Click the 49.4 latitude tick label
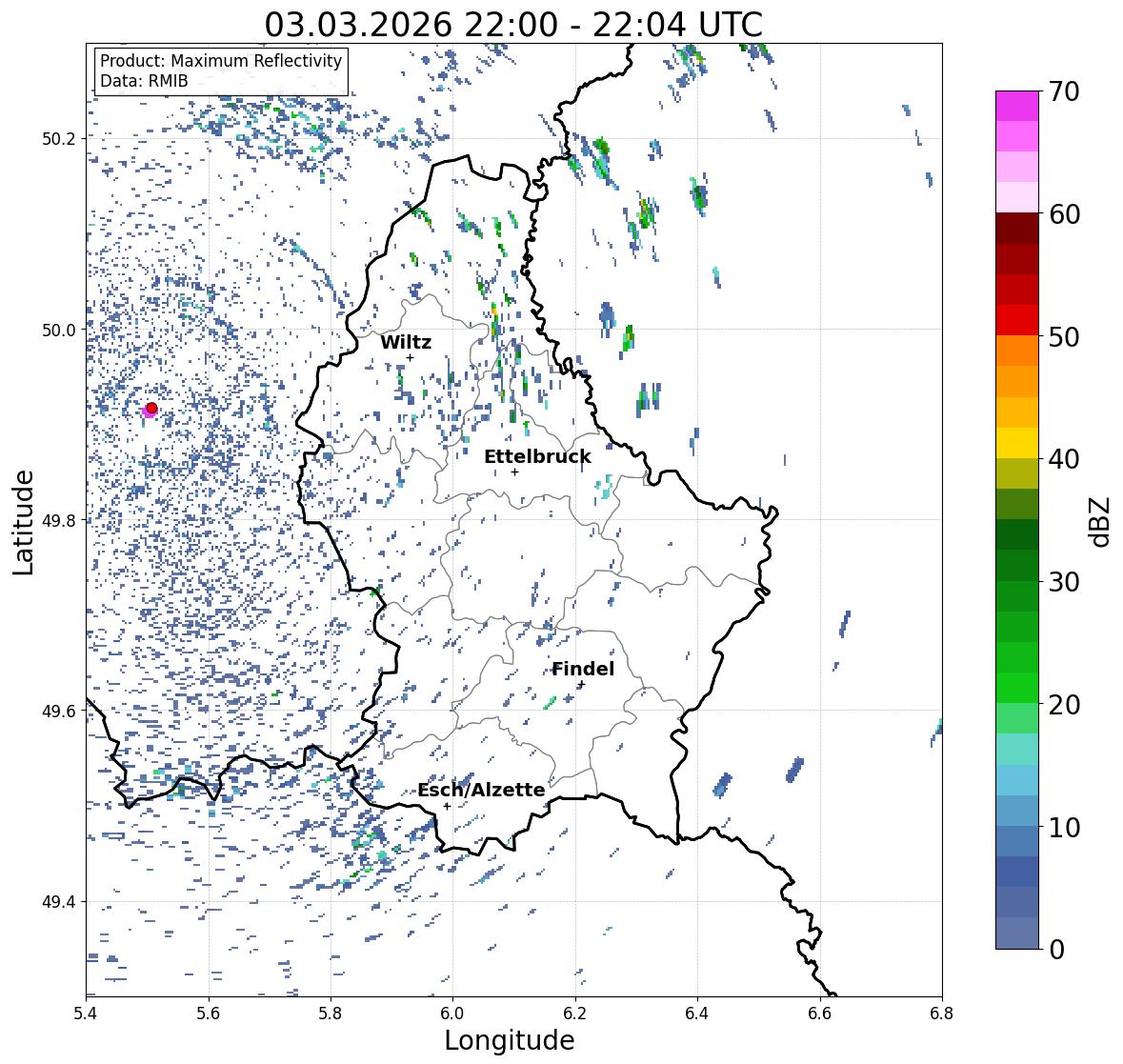Image resolution: width=1123 pixels, height=1064 pixels. point(59,901)
